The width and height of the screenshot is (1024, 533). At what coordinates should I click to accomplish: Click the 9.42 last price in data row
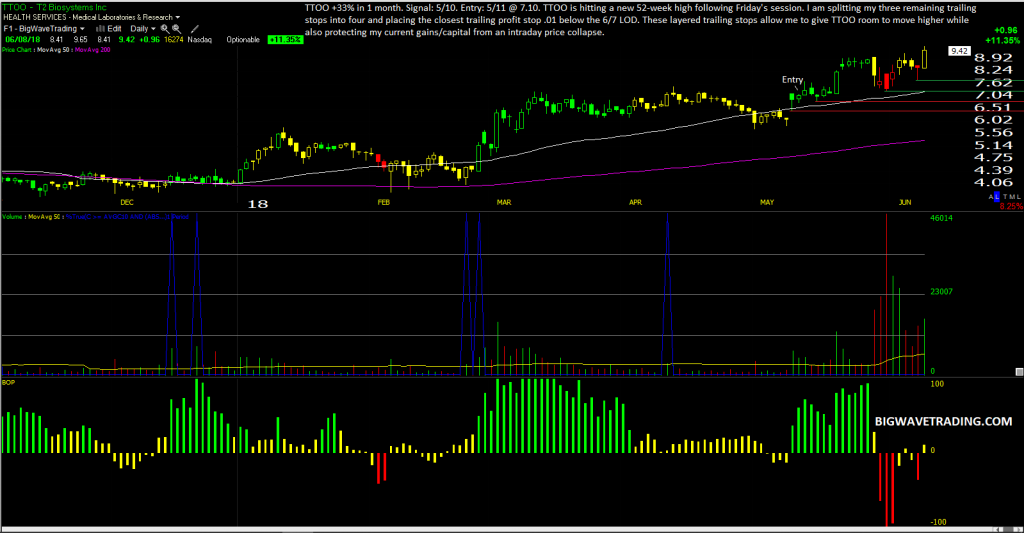click(127, 39)
